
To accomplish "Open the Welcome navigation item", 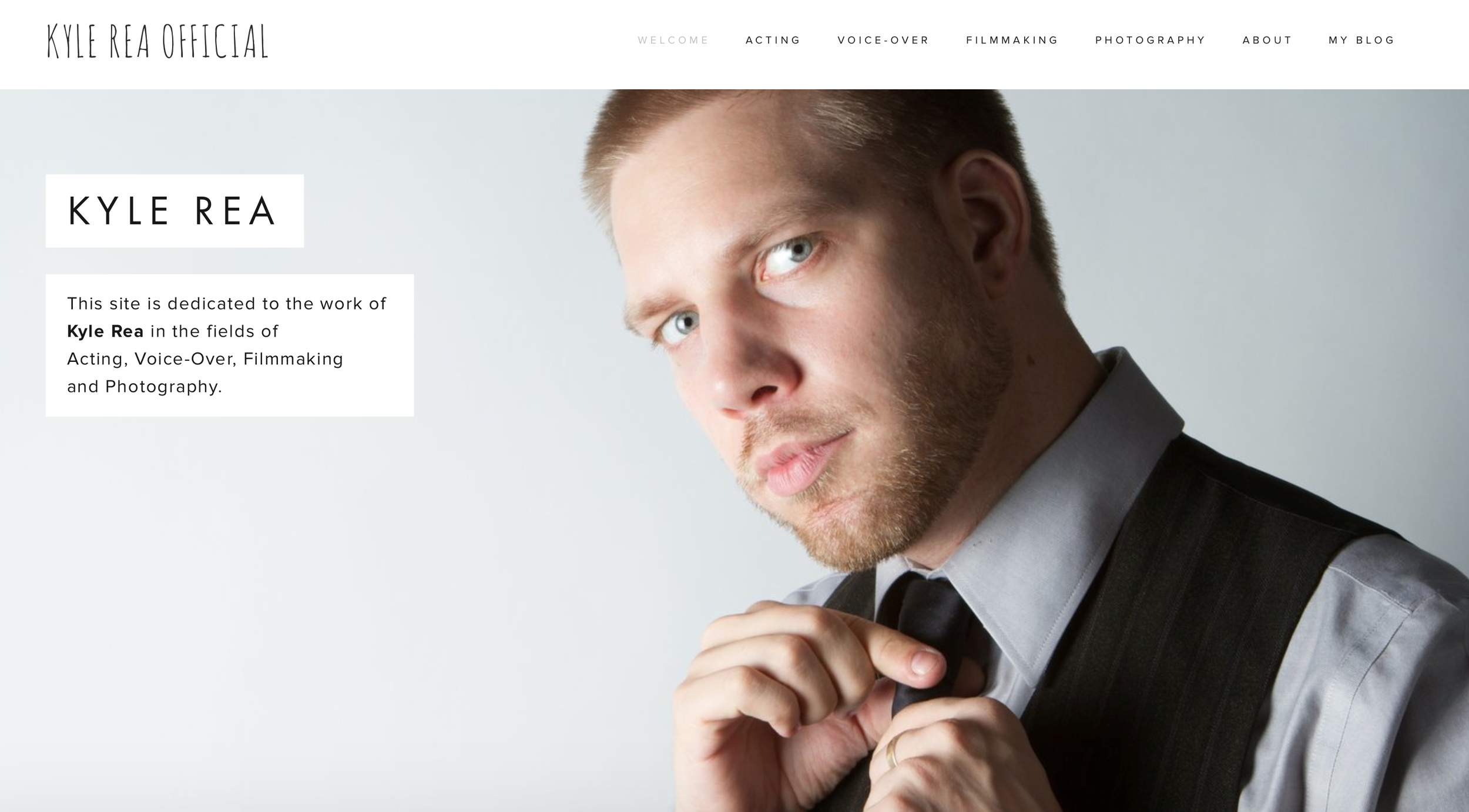I will (673, 41).
